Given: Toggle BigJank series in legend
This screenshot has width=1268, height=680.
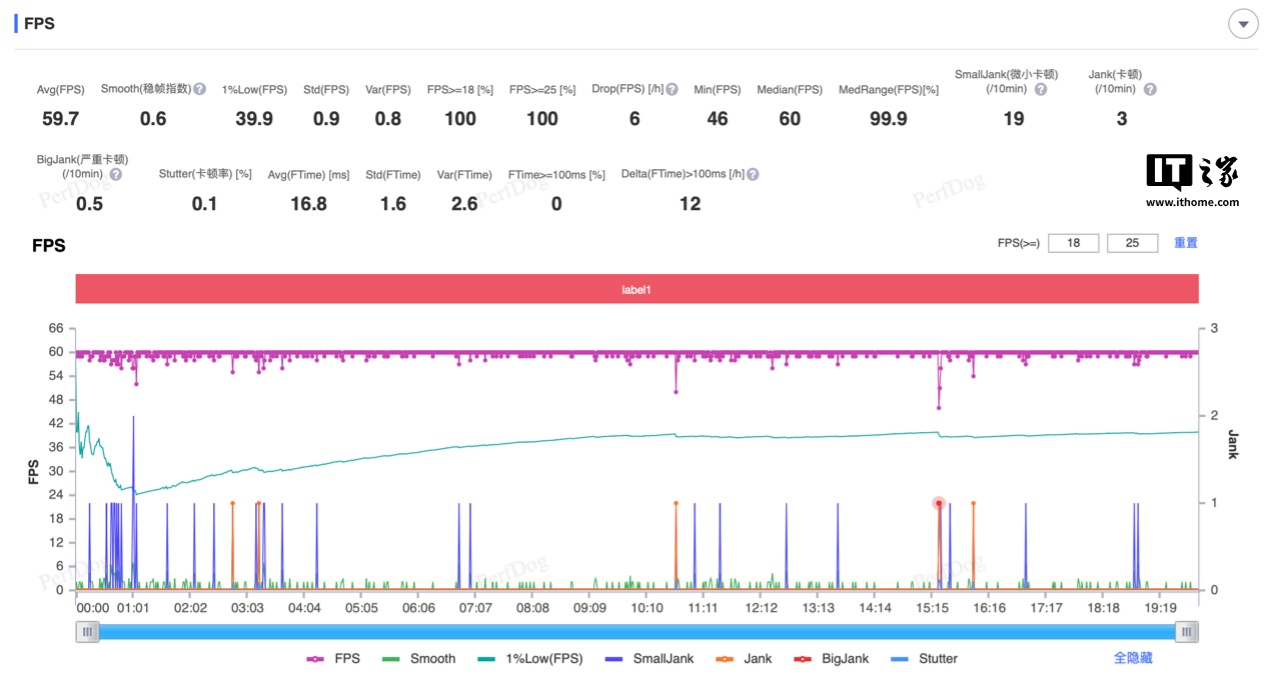Looking at the screenshot, I should (831, 659).
